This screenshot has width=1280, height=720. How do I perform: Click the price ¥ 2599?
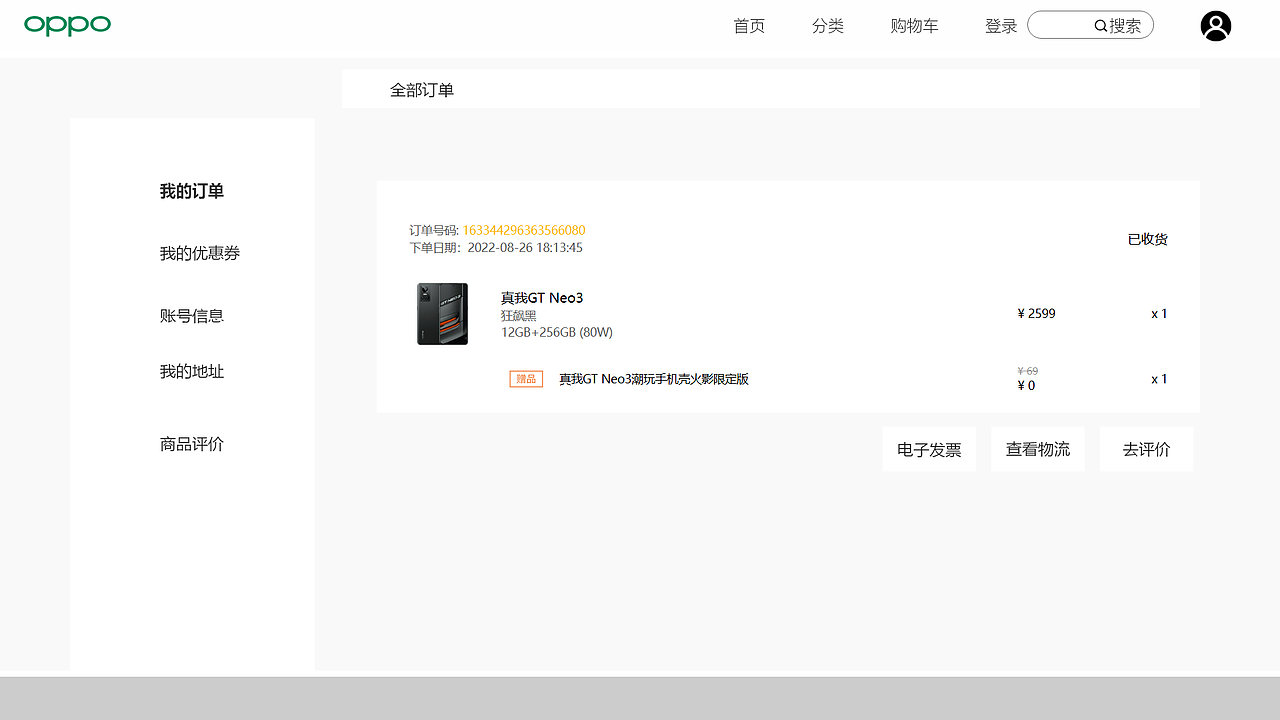pyautogui.click(x=1036, y=314)
